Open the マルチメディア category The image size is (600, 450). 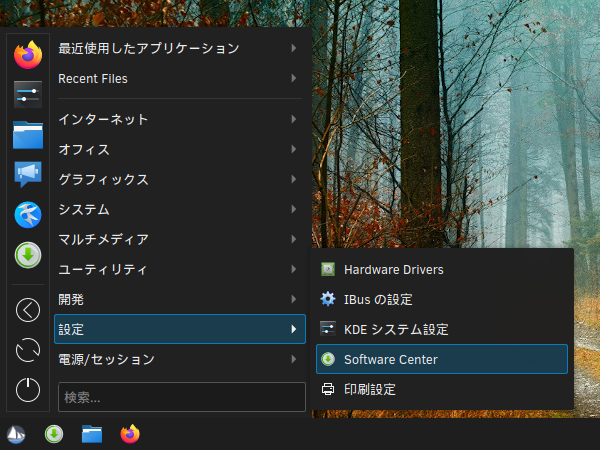[180, 239]
